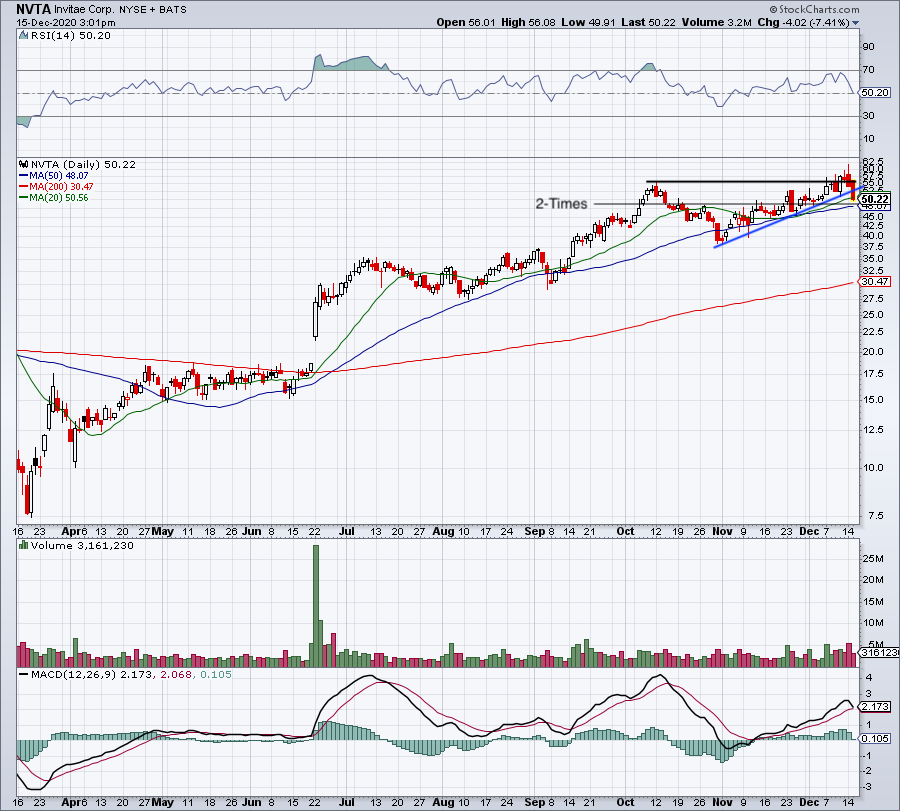Click the 10M level on volume axis
This screenshot has width=900, height=811.
(872, 623)
